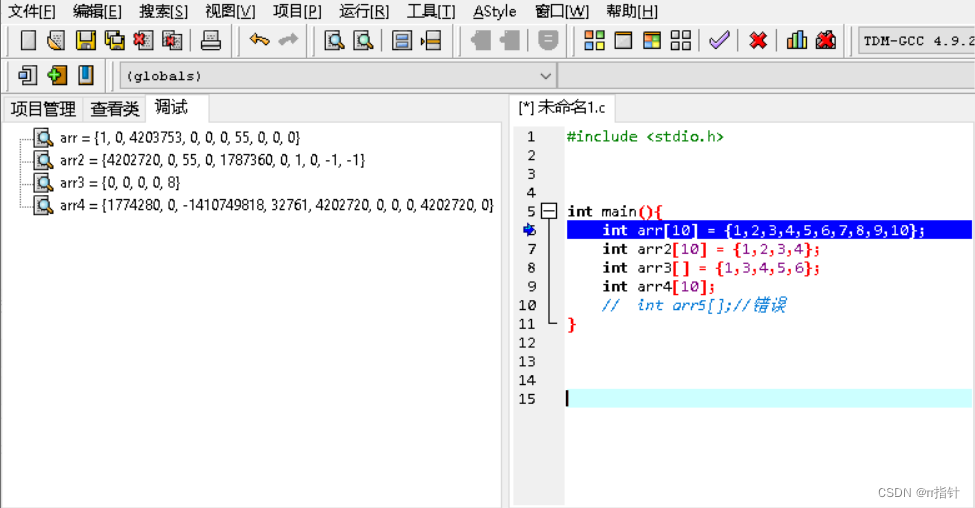Click the highlighted int arr[10] line
The width and height of the screenshot is (975, 508).
[769, 230]
